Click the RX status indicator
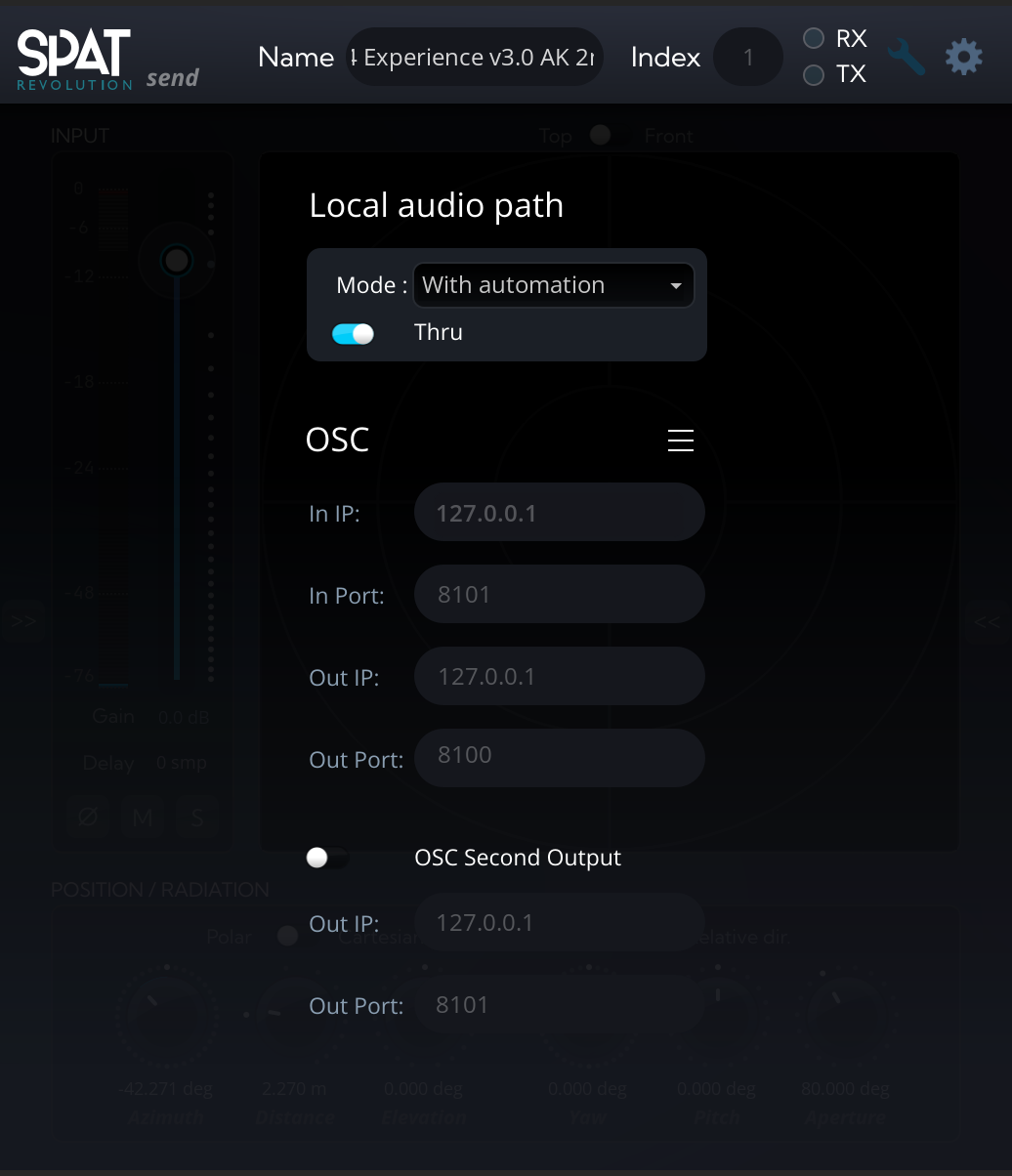 pyautogui.click(x=812, y=38)
